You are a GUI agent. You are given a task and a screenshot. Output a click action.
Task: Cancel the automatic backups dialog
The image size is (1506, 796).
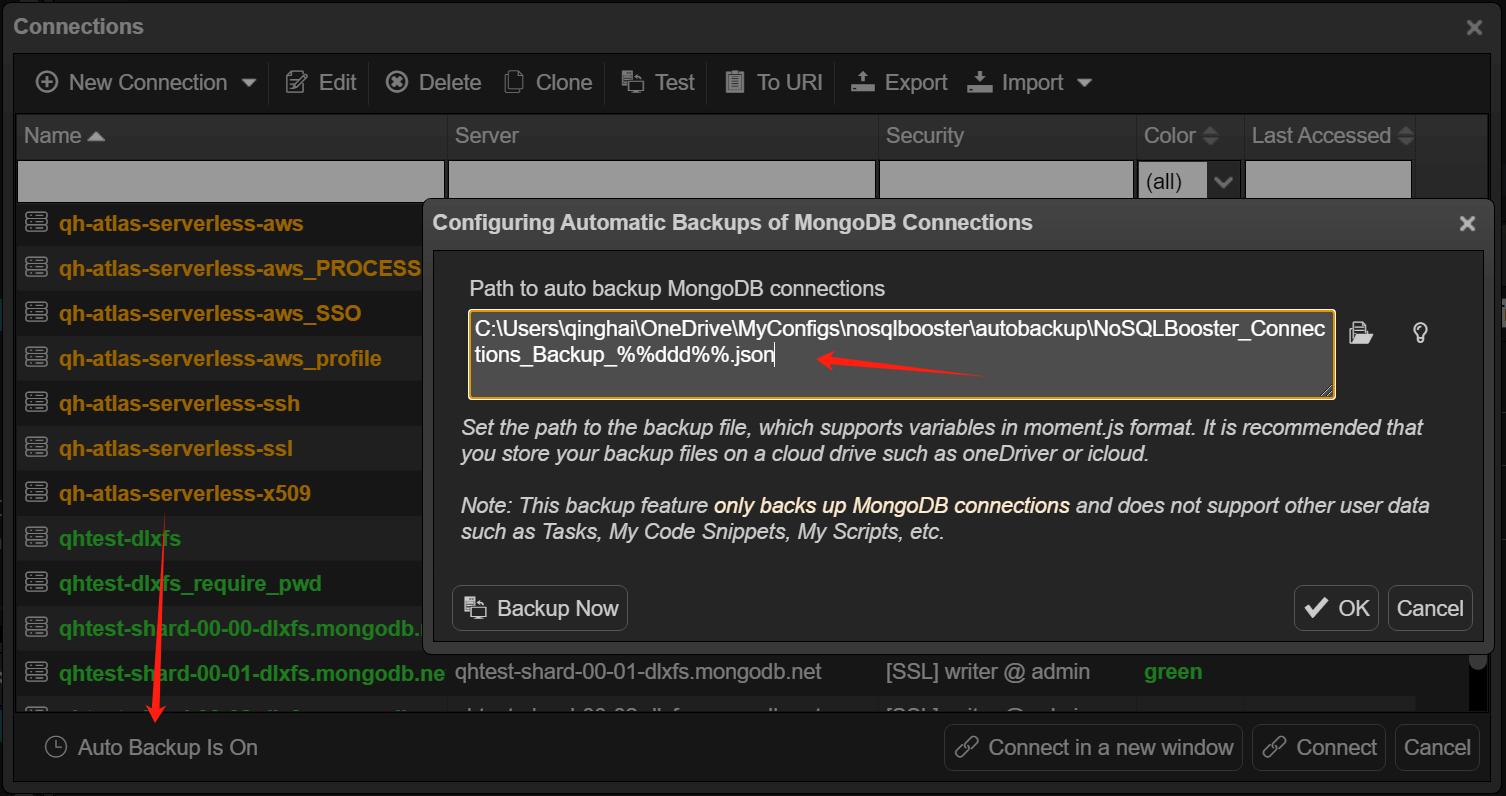point(1430,608)
